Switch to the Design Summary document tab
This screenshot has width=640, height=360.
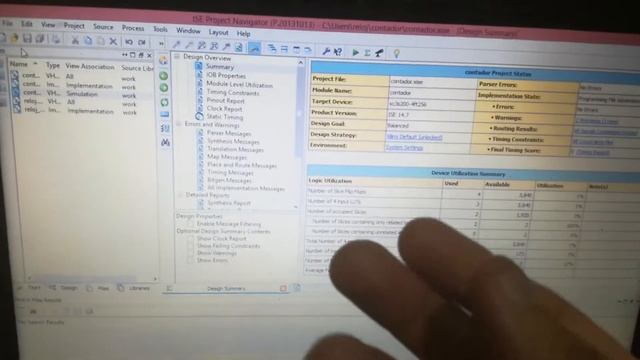226,289
